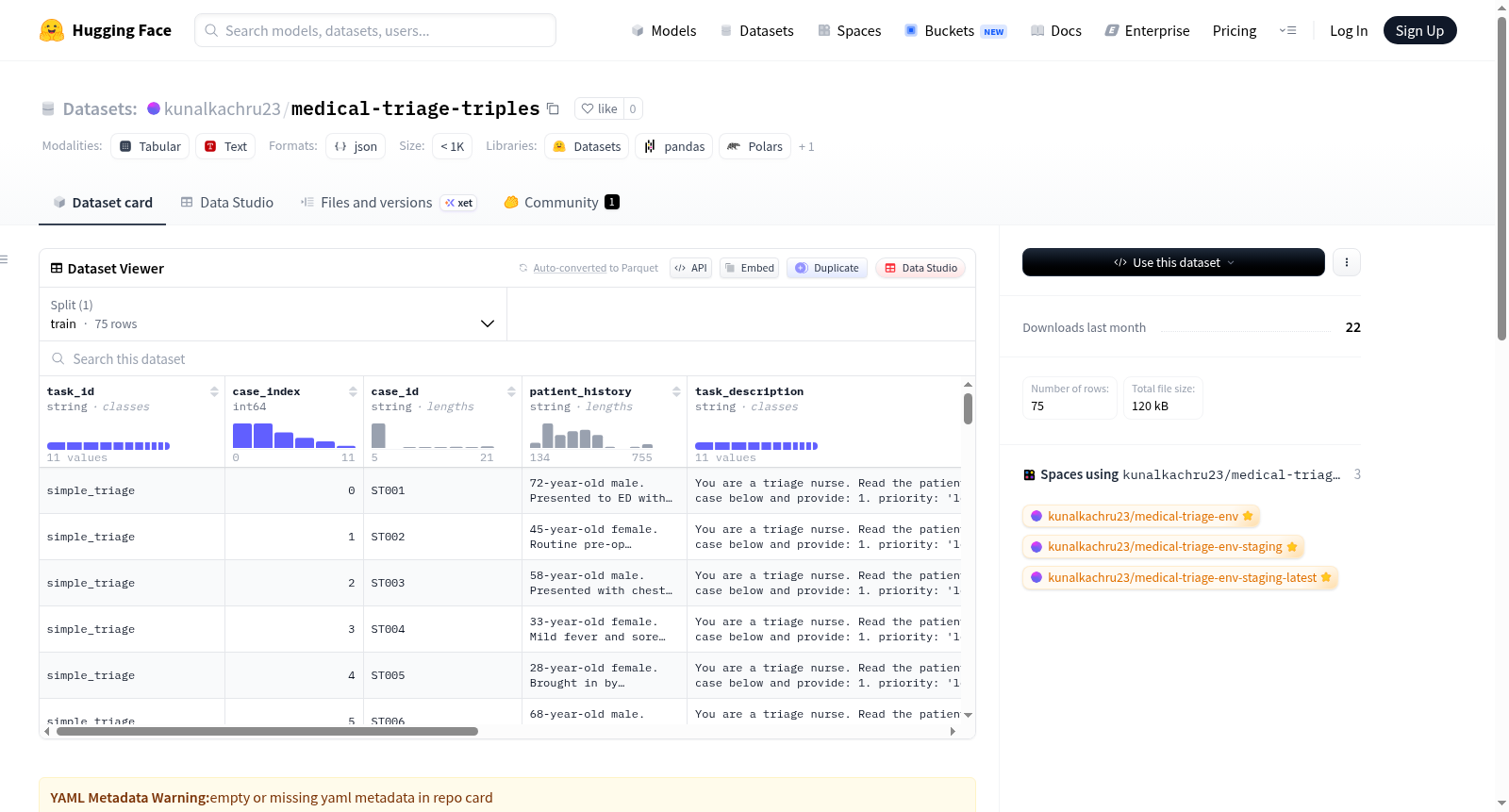1509x812 pixels.
Task: Open Data Studio from viewer header
Action: coord(920,268)
